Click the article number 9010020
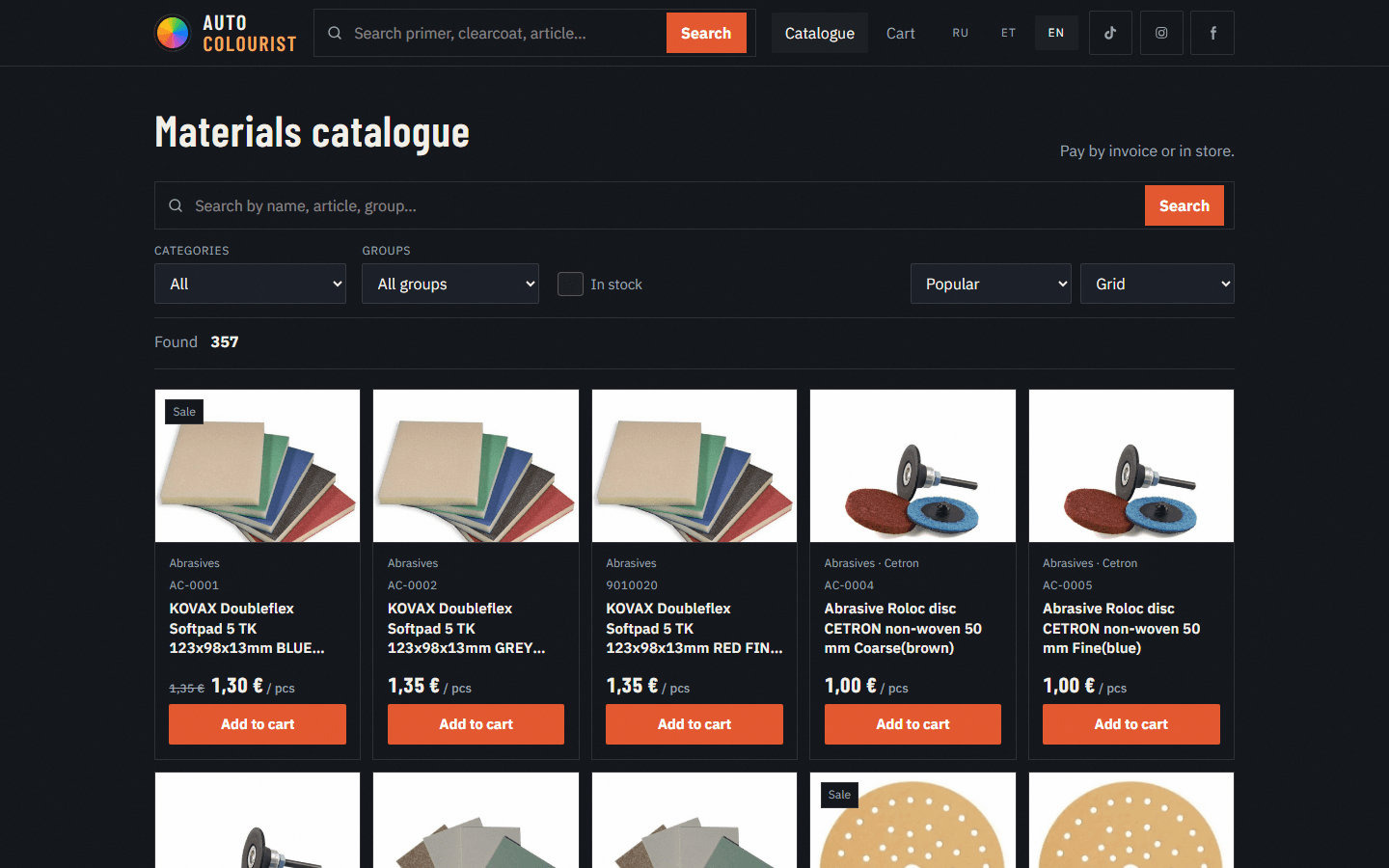Screen dimensions: 1389x868 click(x=632, y=585)
